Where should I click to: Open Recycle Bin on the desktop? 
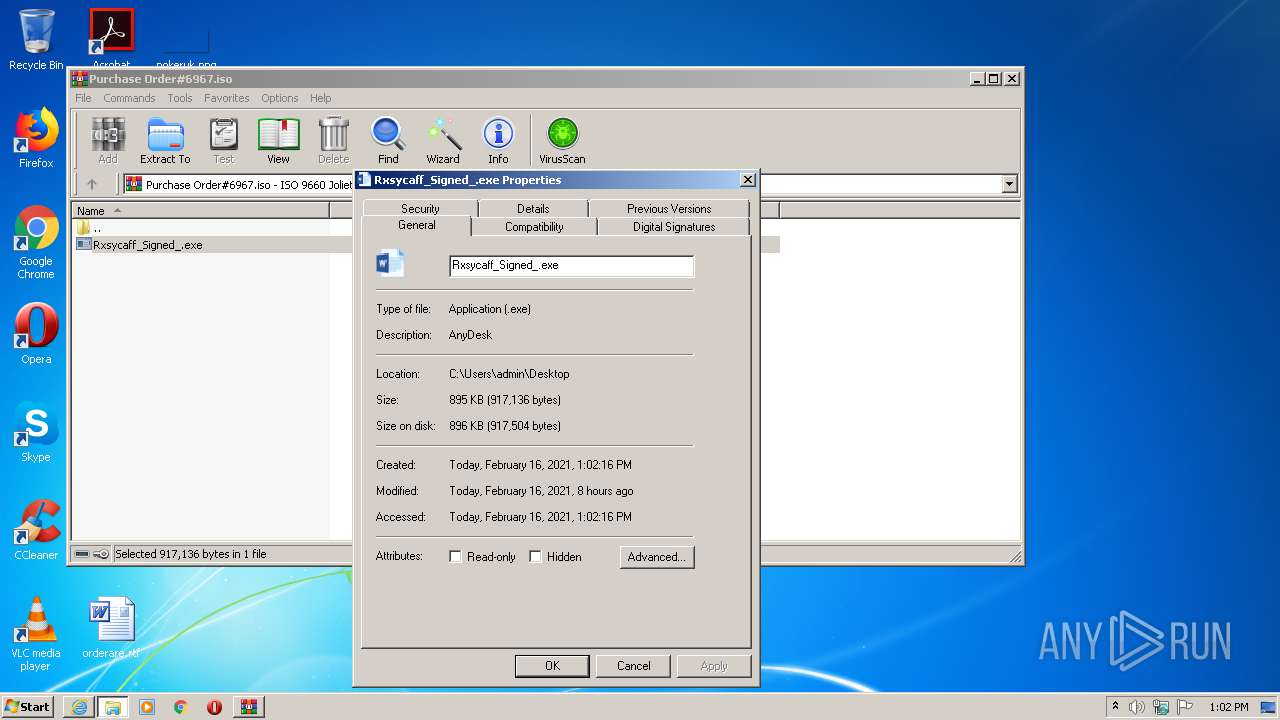coord(36,40)
